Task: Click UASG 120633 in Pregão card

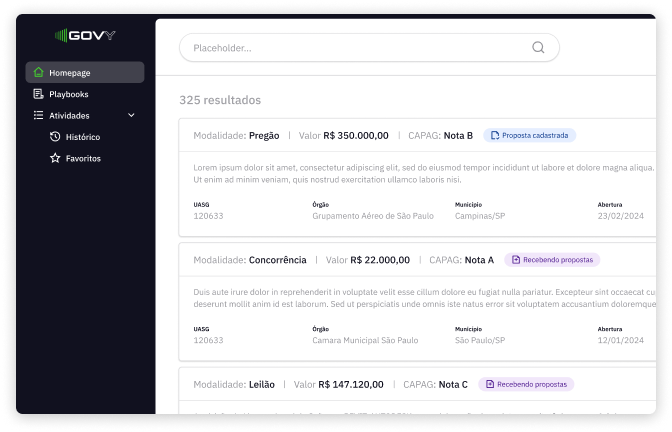Action: 208,216
